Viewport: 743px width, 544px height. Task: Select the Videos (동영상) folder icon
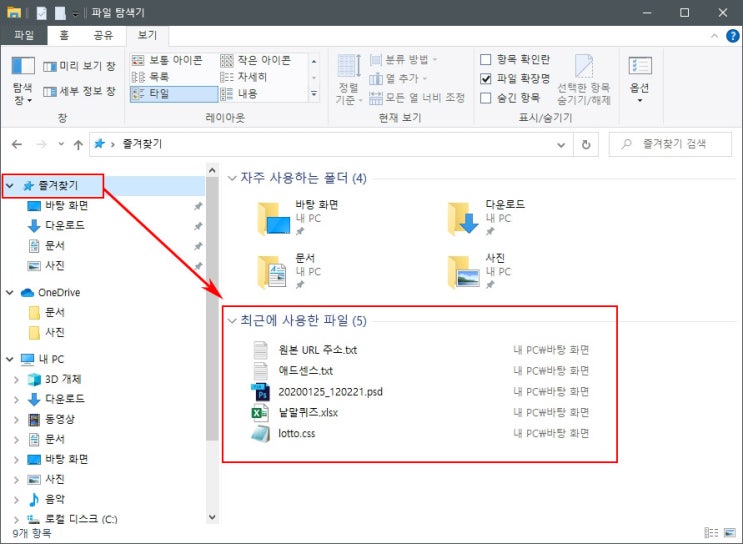(x=34, y=419)
